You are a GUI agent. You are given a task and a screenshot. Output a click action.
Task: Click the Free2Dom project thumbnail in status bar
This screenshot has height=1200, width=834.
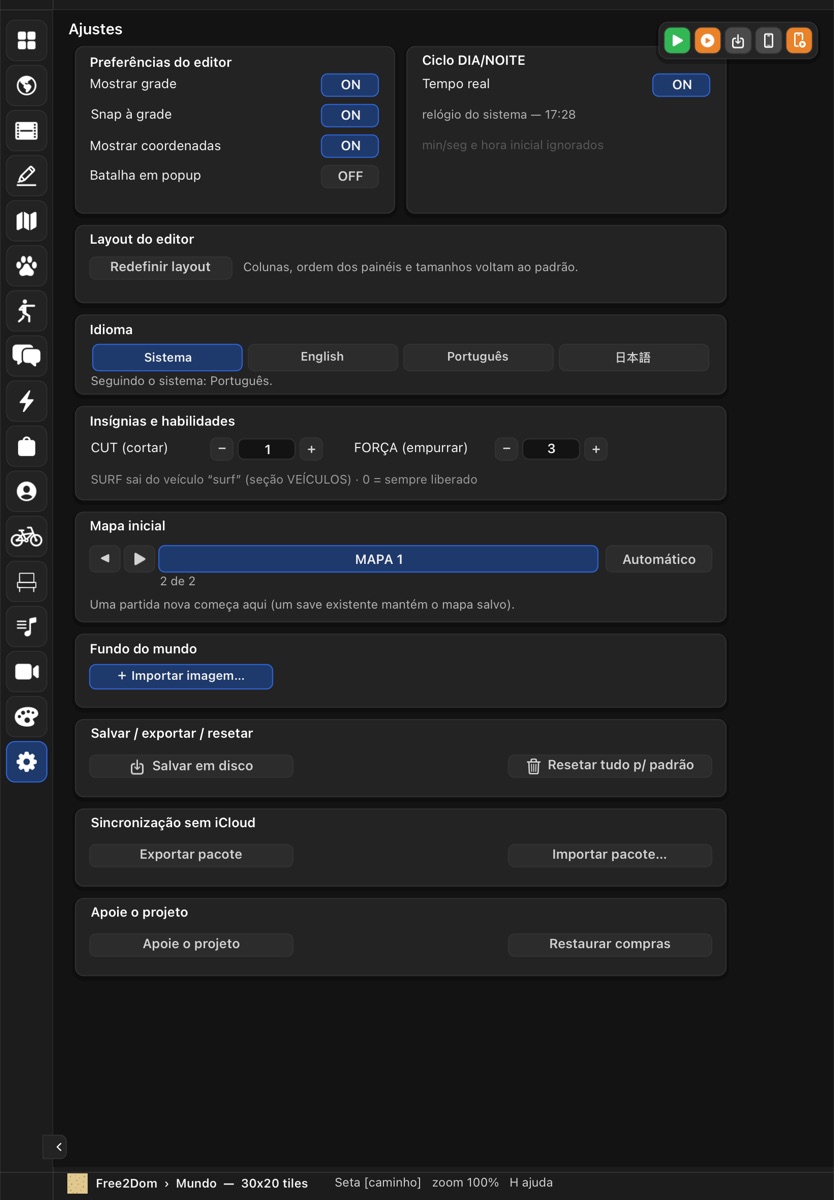(77, 1183)
